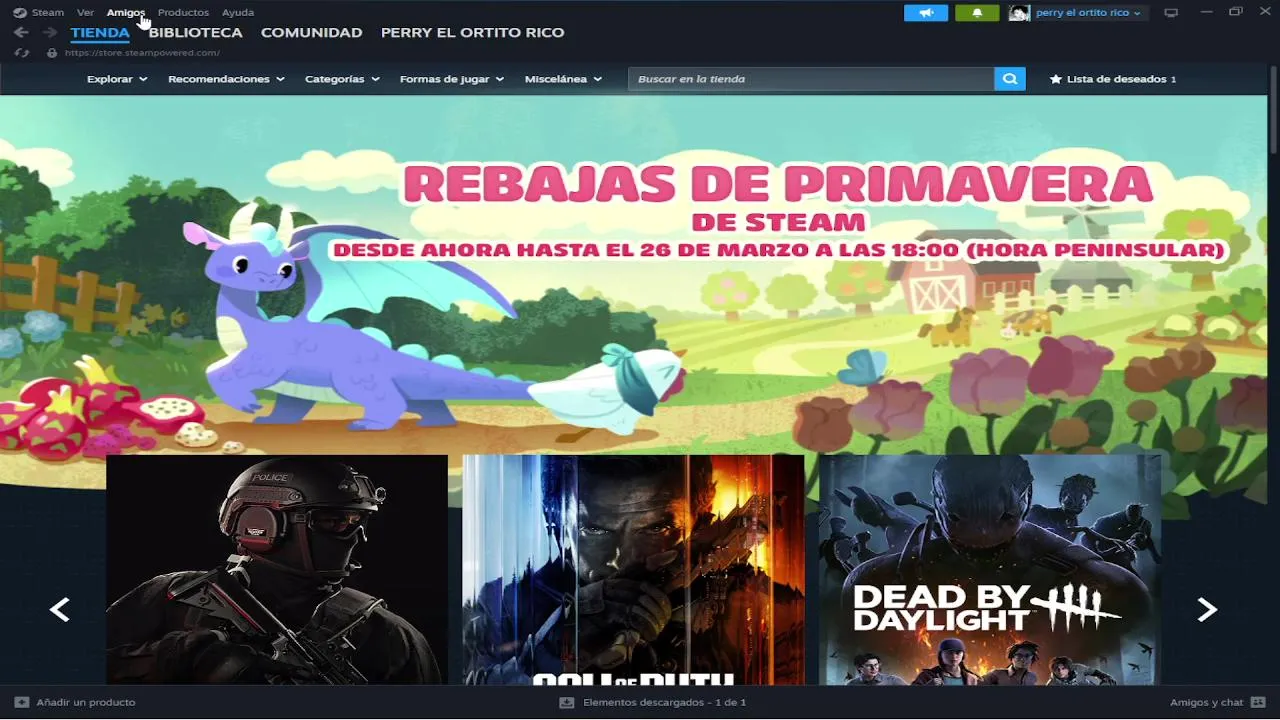Open the Ayuda menu
Viewport: 1280px width, 720px height.
(238, 13)
